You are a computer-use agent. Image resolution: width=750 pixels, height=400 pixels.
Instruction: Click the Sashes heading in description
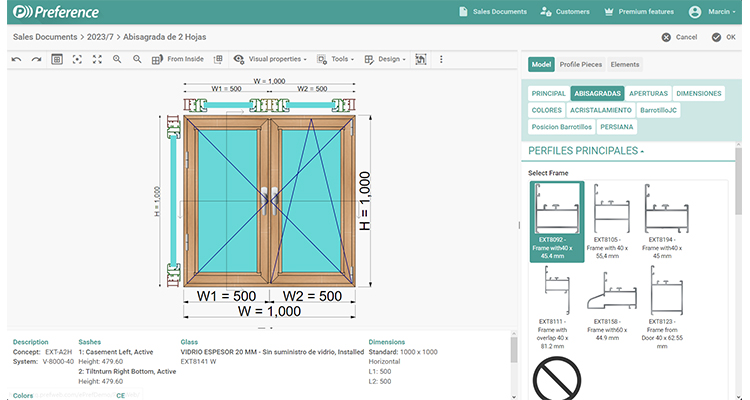pyautogui.click(x=89, y=342)
